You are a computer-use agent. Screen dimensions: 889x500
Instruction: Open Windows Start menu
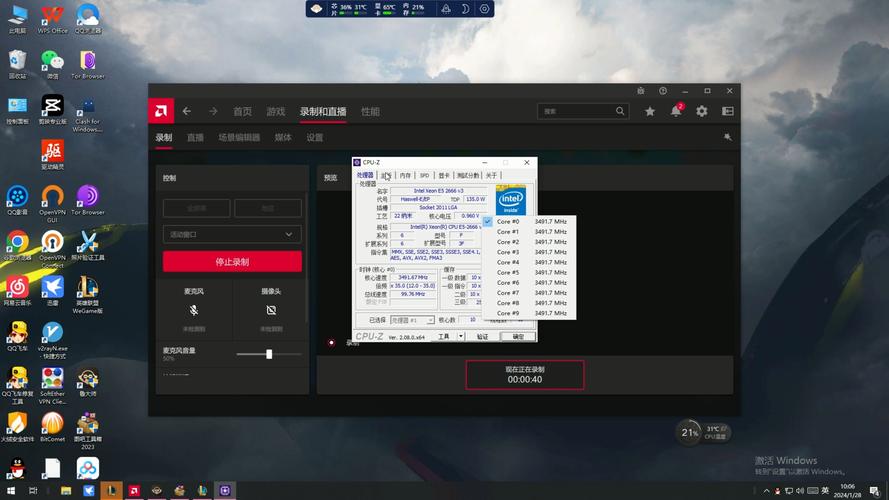coord(11,490)
